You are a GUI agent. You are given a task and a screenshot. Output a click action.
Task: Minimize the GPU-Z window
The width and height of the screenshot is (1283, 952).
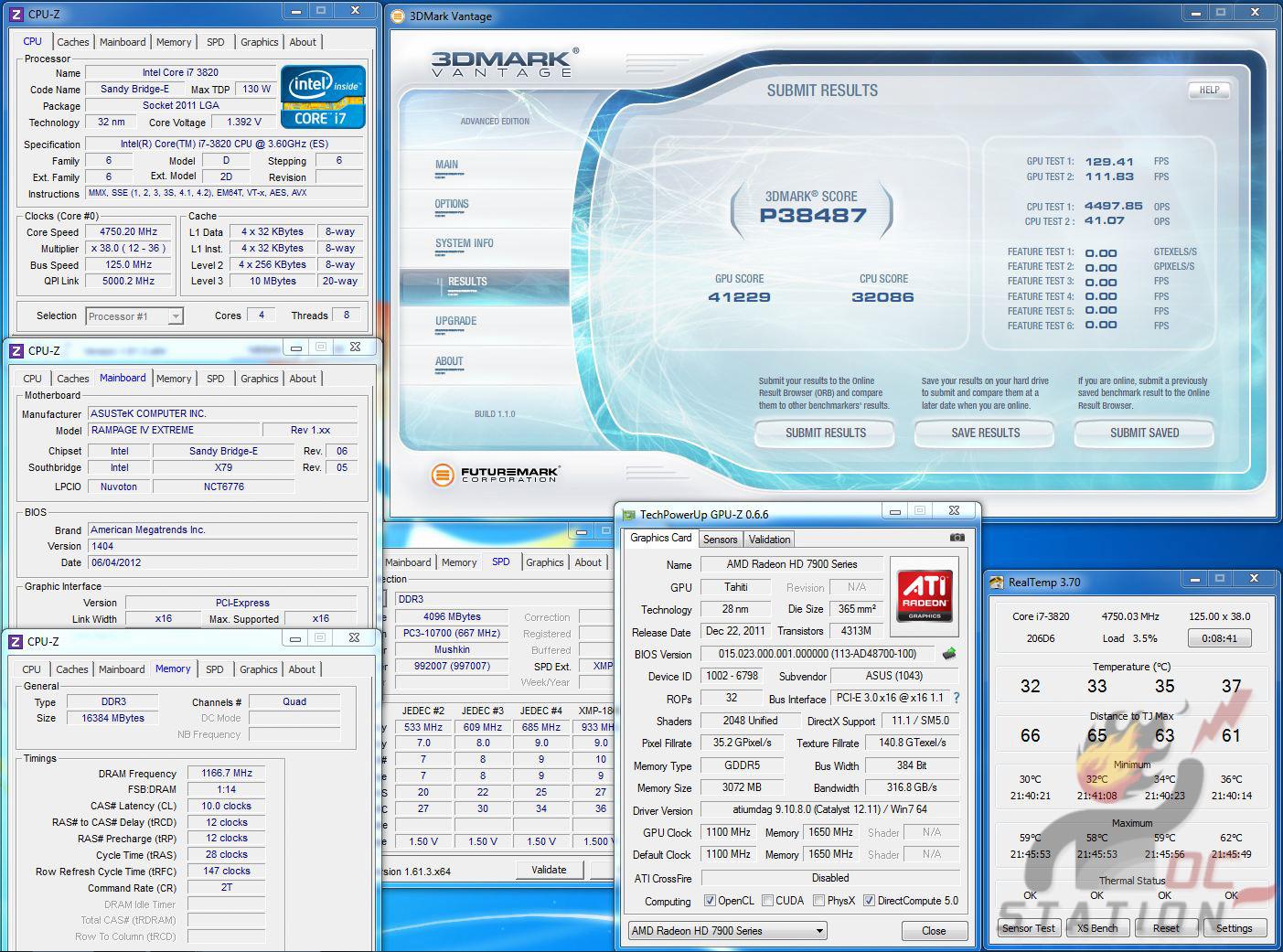point(894,511)
